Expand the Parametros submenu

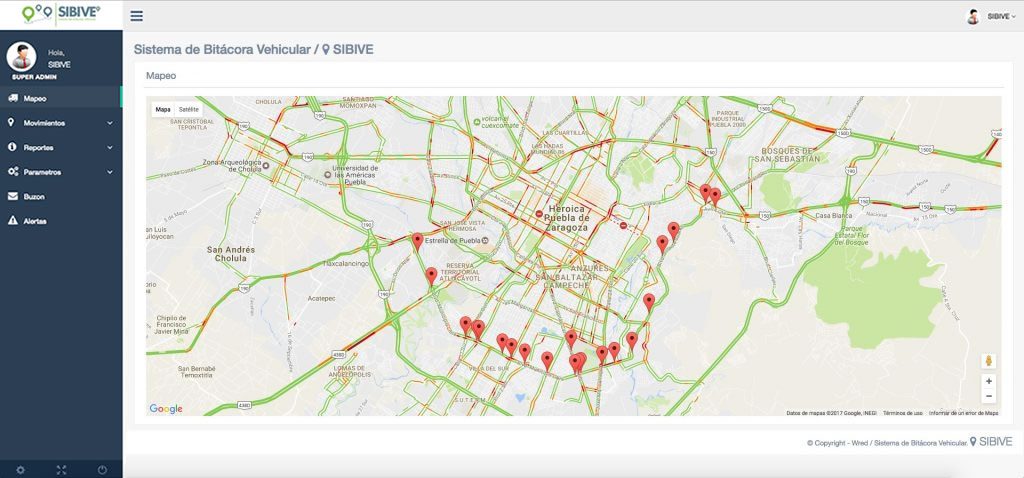pos(60,172)
